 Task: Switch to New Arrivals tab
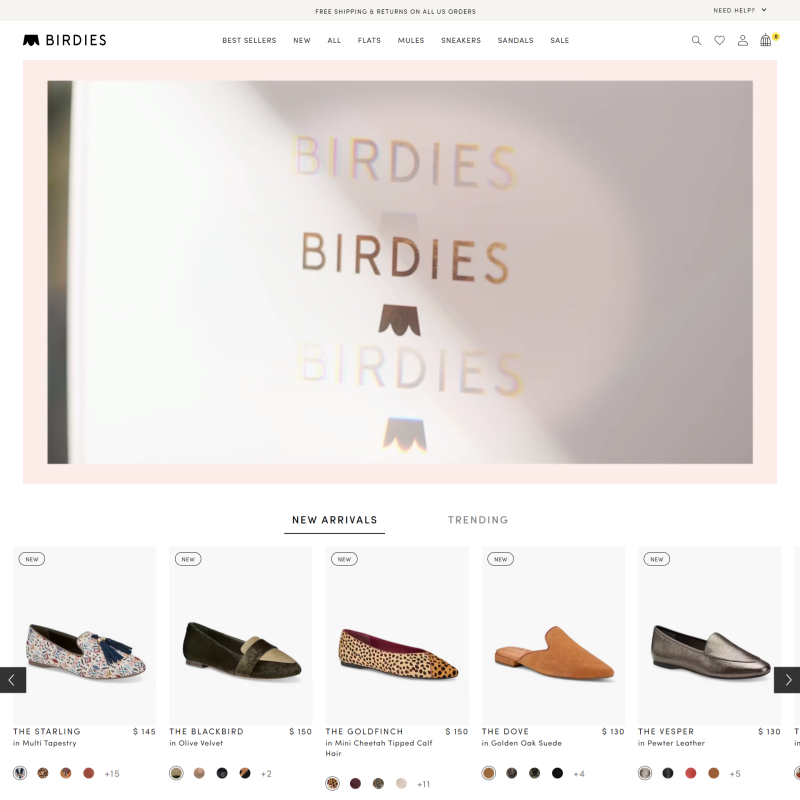coord(334,520)
